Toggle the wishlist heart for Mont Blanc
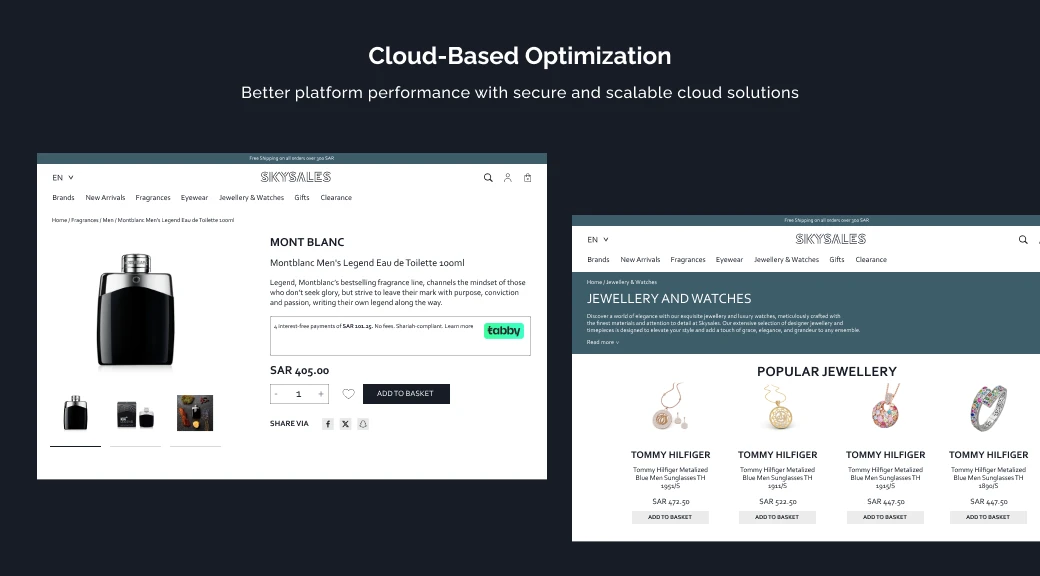 (349, 394)
